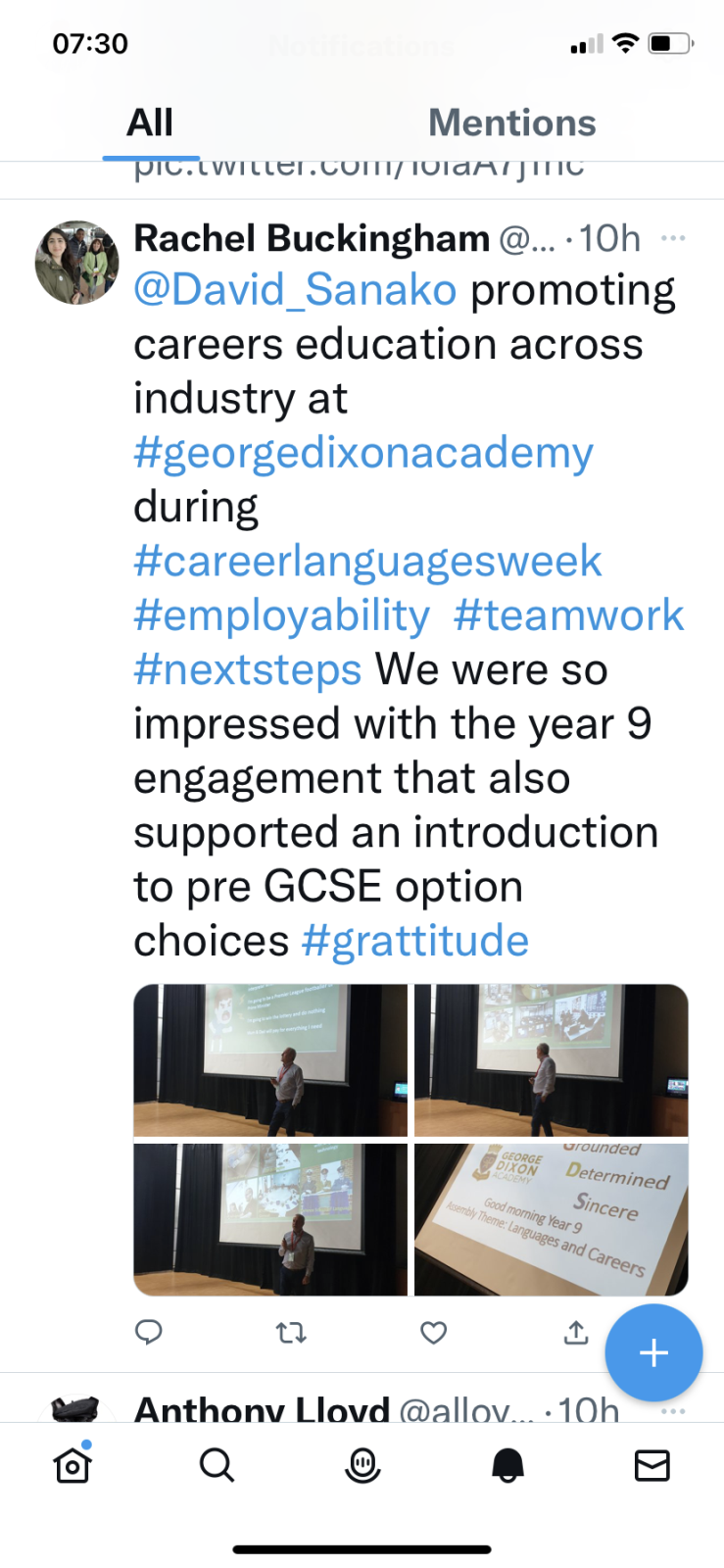
Task: Open the @David_Sanako mention link
Action: coord(295,290)
